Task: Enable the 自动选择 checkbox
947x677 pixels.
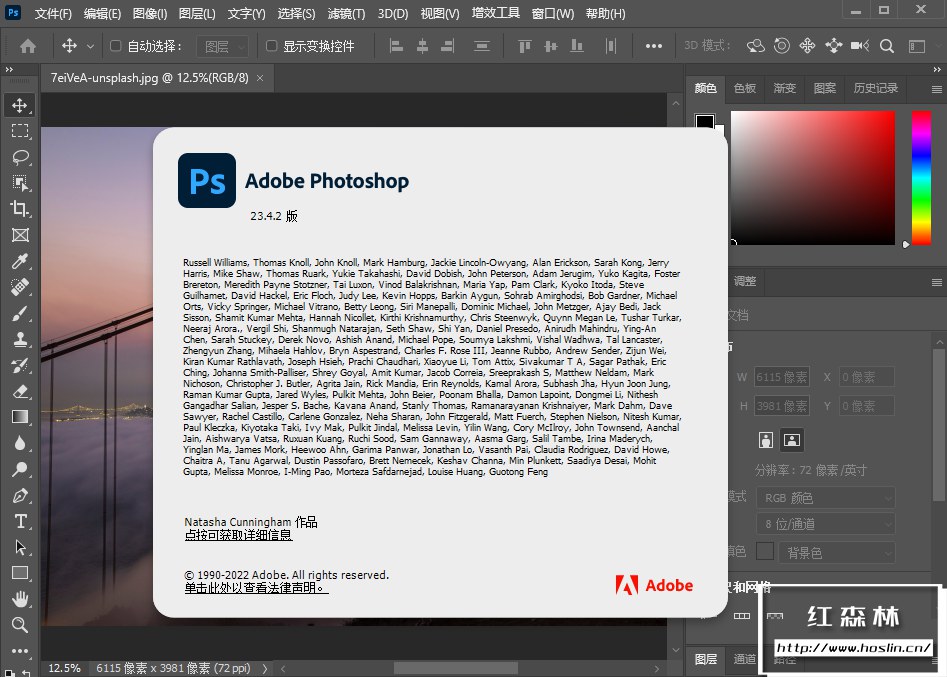Action: pyautogui.click(x=115, y=46)
